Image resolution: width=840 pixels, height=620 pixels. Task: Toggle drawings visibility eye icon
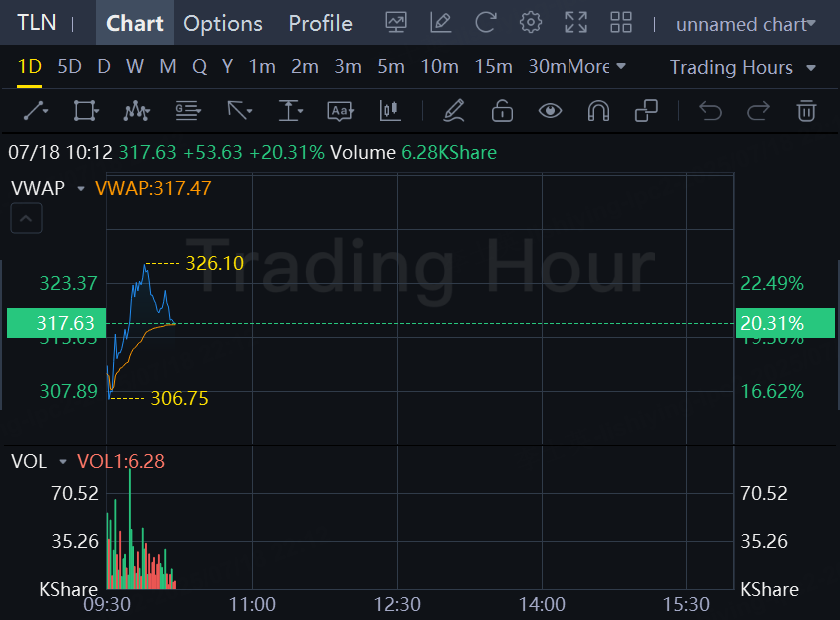pos(550,111)
